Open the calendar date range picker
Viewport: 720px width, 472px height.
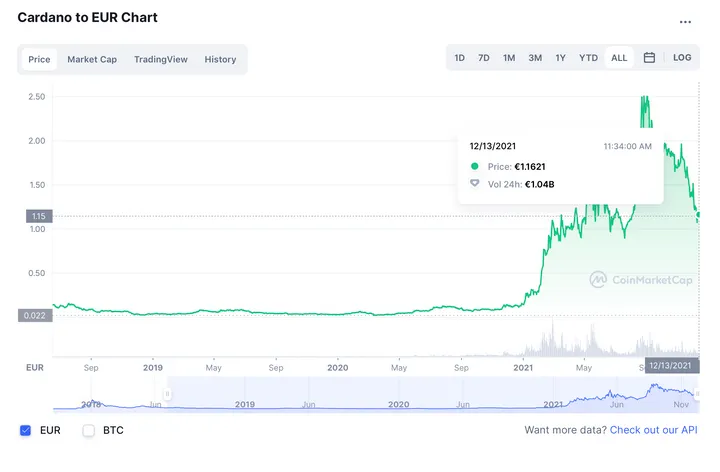click(x=649, y=58)
